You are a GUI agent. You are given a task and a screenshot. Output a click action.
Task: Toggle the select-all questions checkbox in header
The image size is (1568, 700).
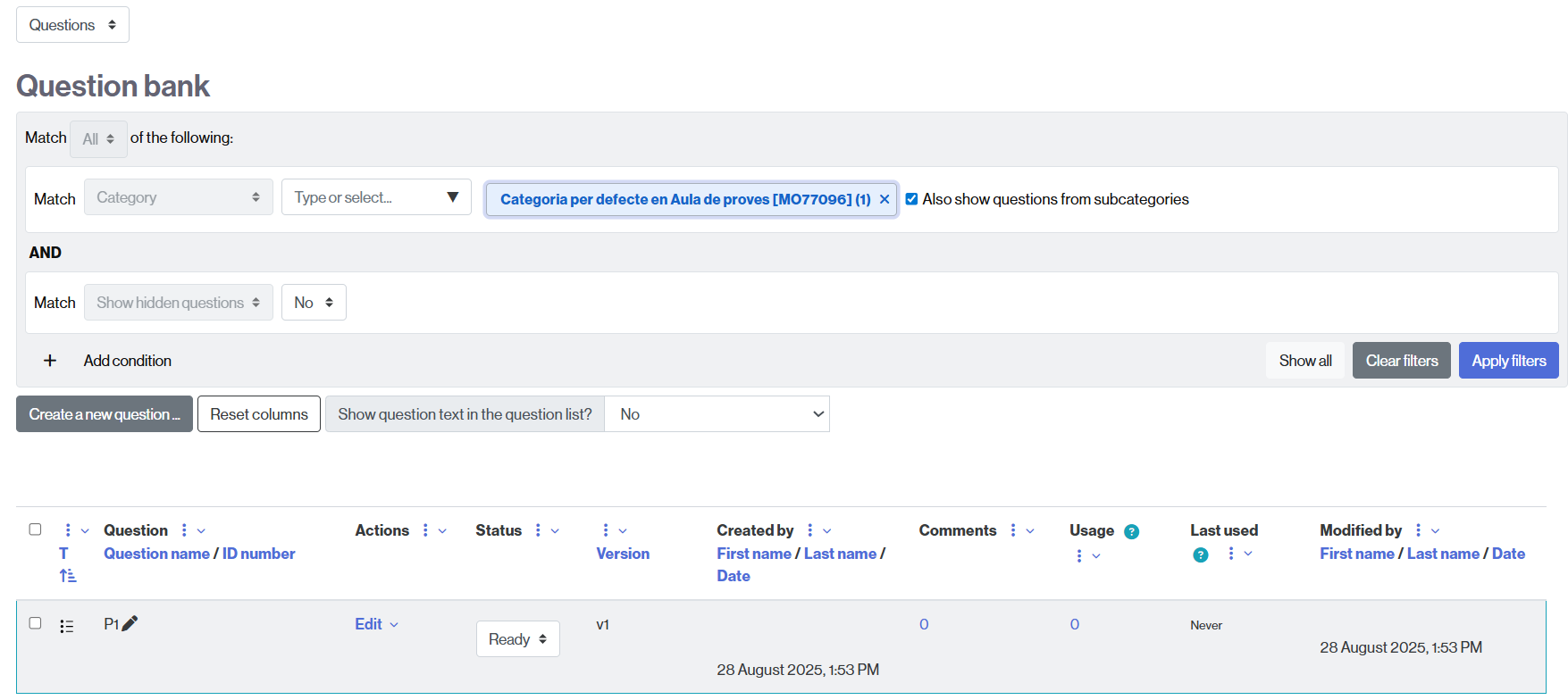[x=35, y=529]
